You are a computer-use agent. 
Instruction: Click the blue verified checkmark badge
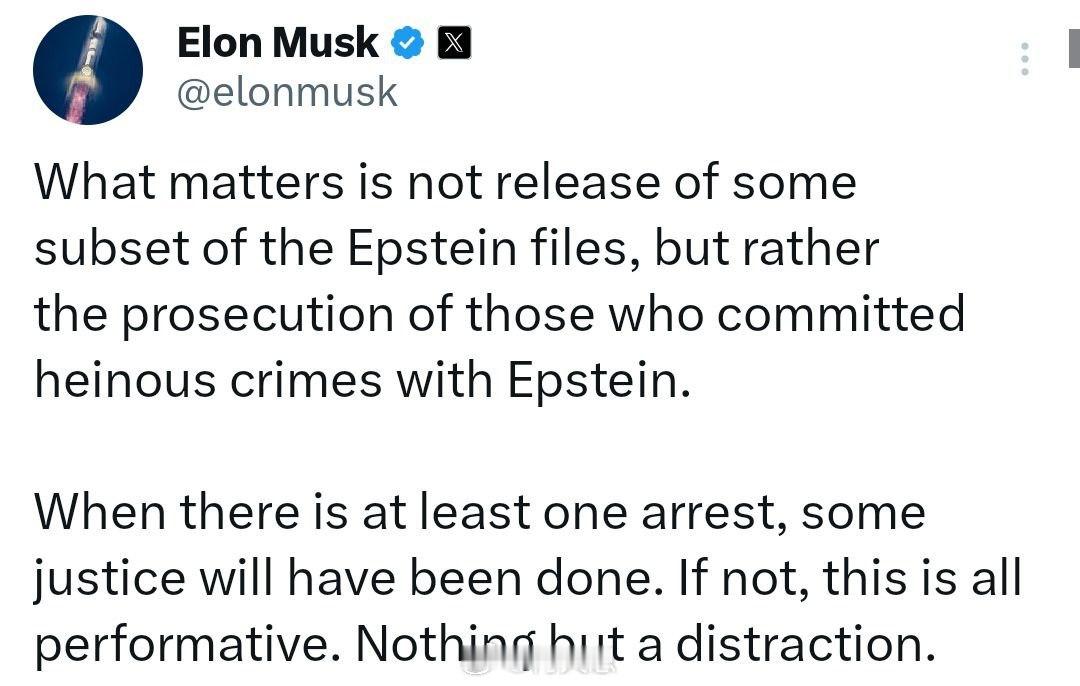[x=408, y=43]
